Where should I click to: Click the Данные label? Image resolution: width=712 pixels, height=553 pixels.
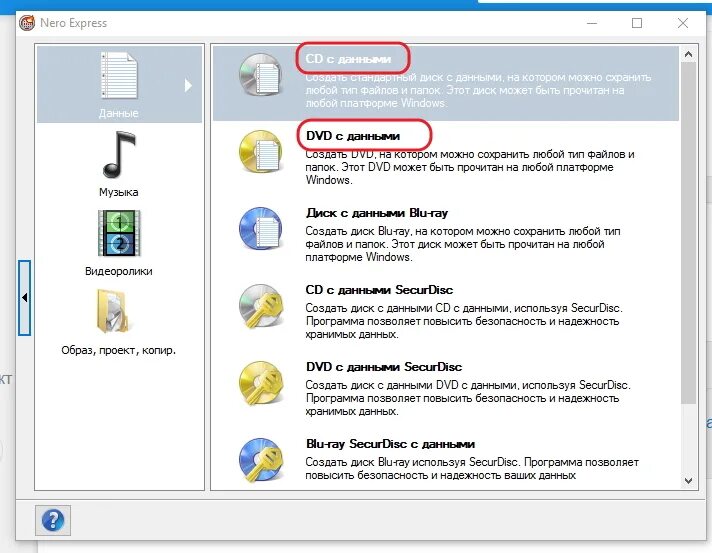click(x=119, y=113)
